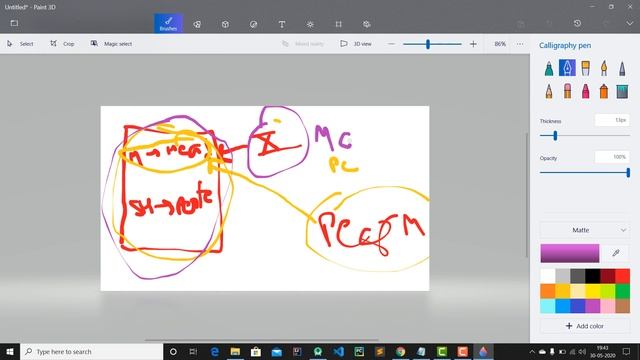Click the horizontal canvas scrollbar

coord(262,340)
